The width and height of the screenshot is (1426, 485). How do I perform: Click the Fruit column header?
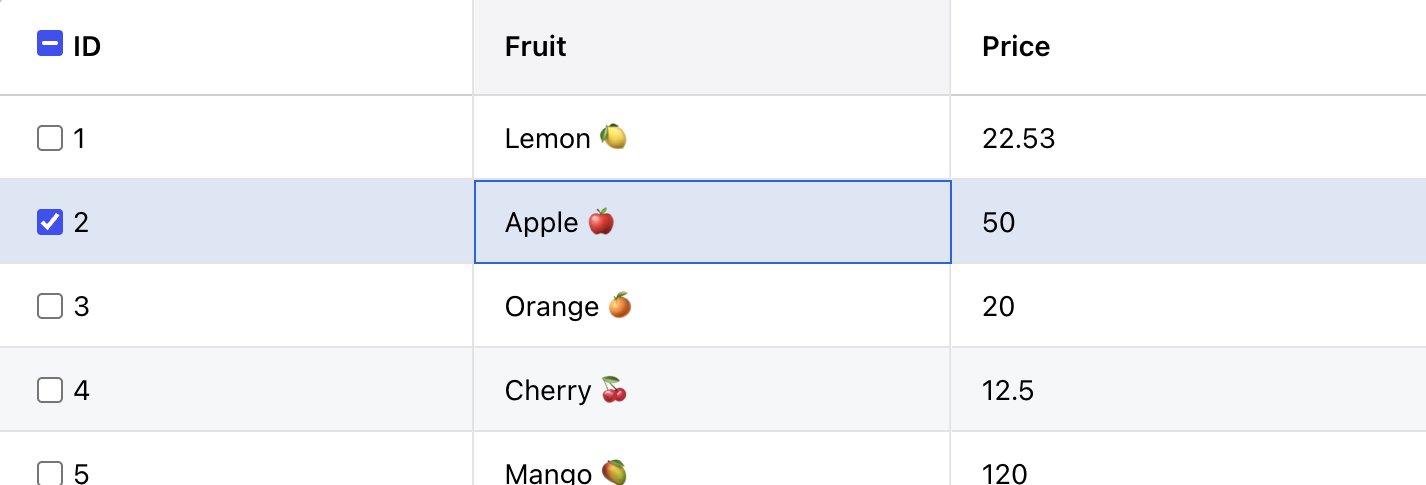point(536,46)
